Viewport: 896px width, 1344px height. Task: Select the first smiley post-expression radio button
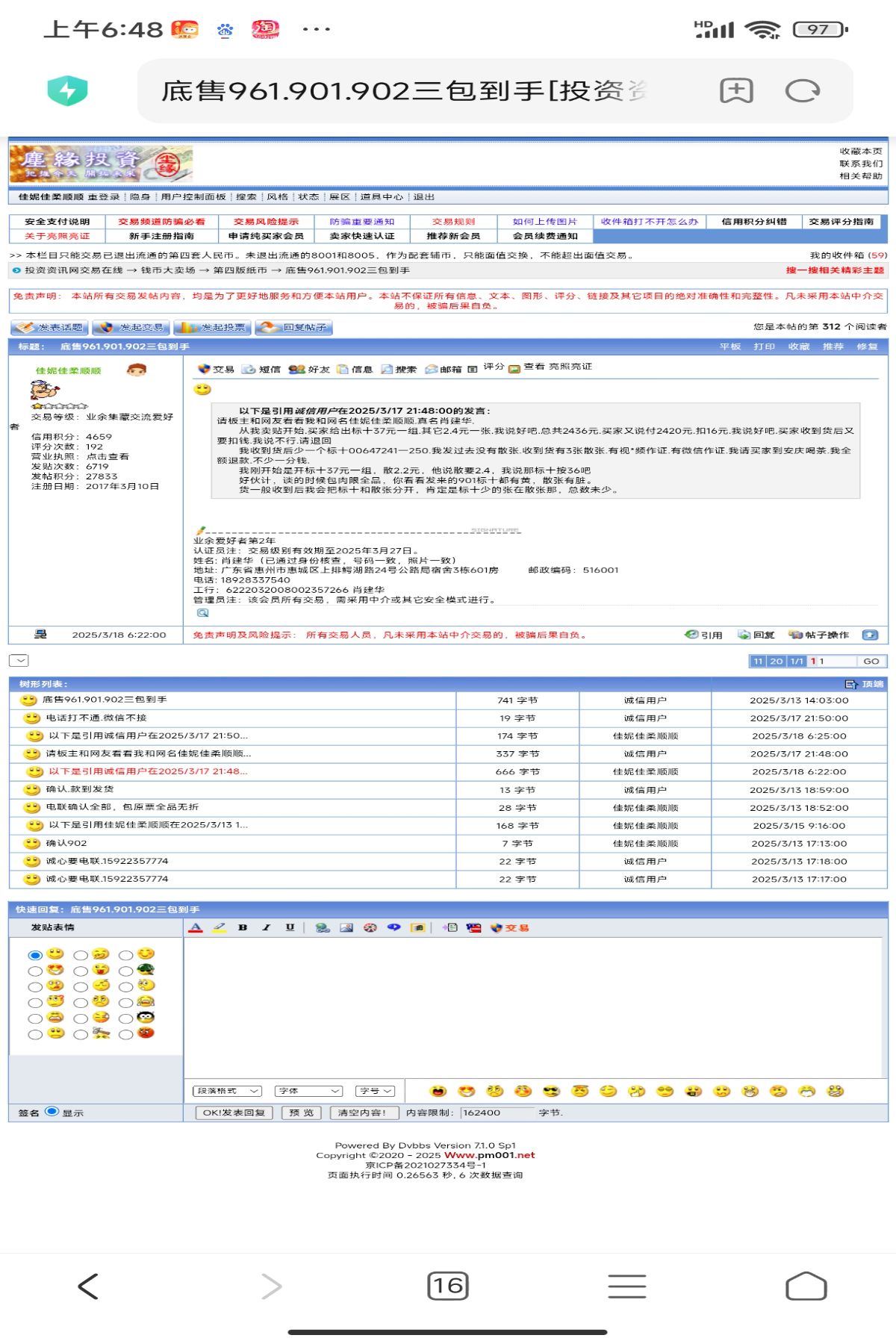coord(35,955)
